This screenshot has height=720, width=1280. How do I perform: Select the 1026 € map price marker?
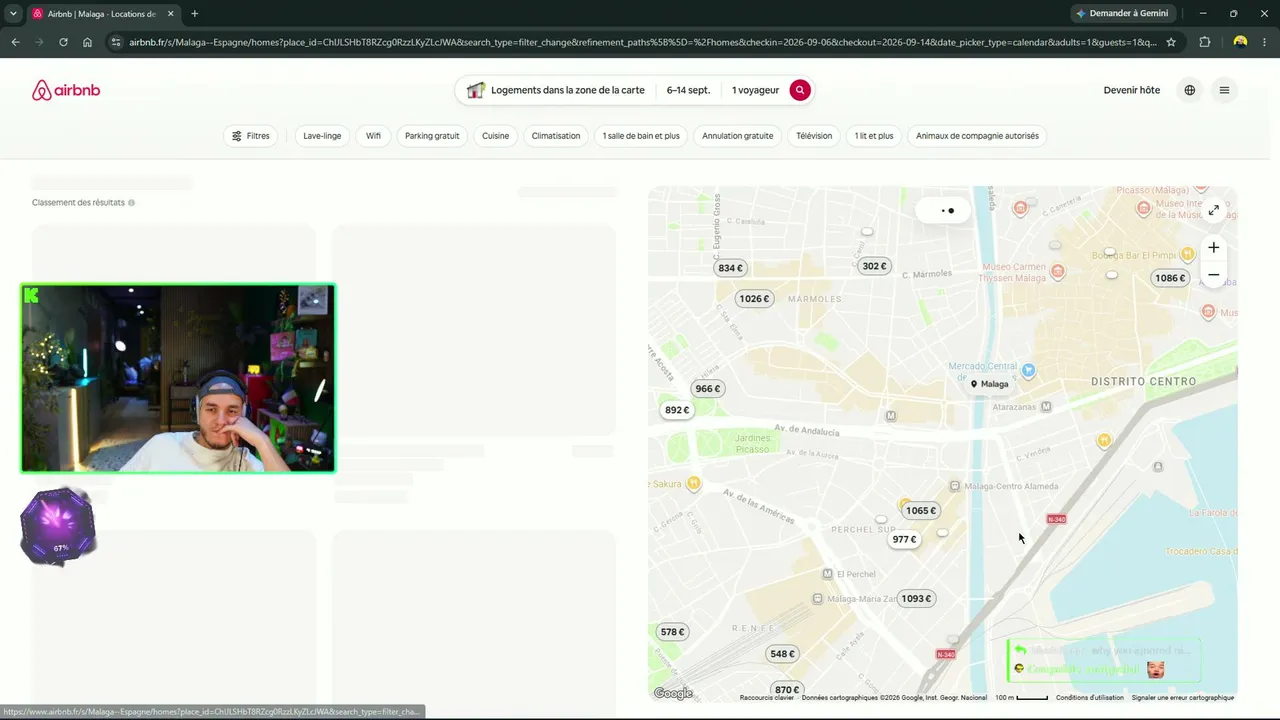pyautogui.click(x=754, y=299)
